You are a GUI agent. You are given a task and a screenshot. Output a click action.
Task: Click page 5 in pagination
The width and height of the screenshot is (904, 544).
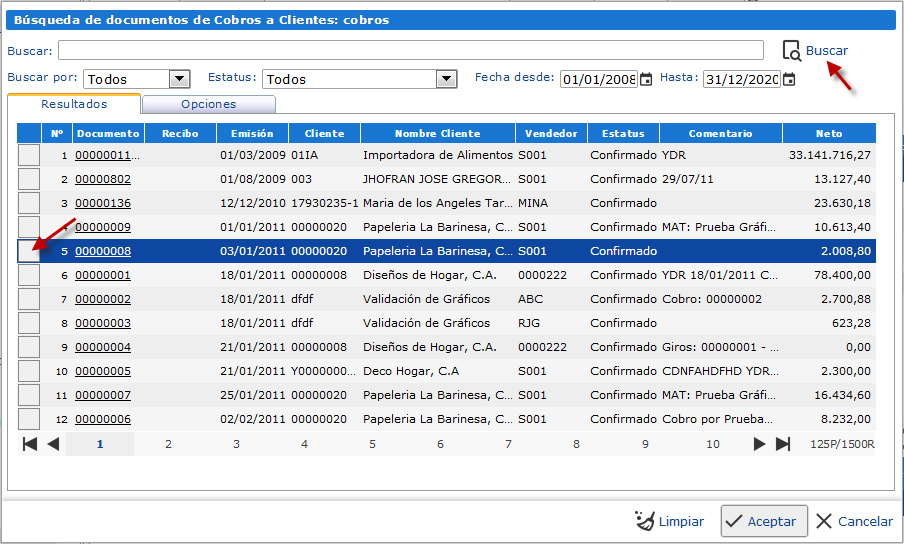coord(372,444)
